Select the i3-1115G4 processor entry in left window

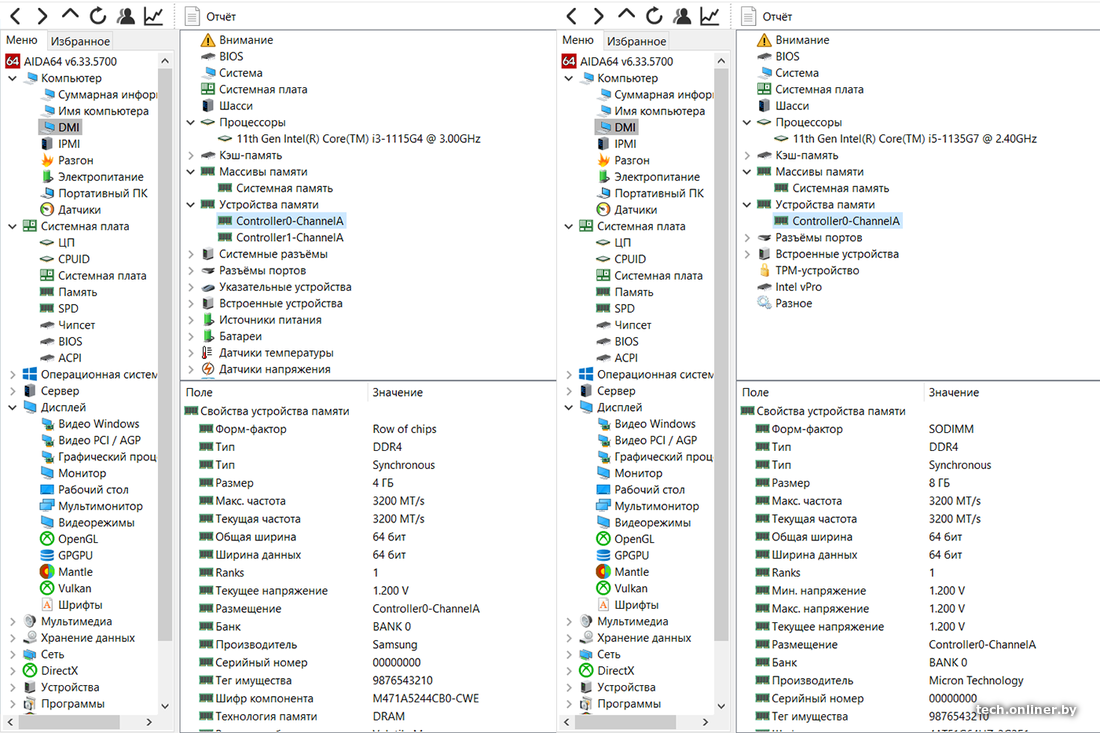click(x=349, y=139)
